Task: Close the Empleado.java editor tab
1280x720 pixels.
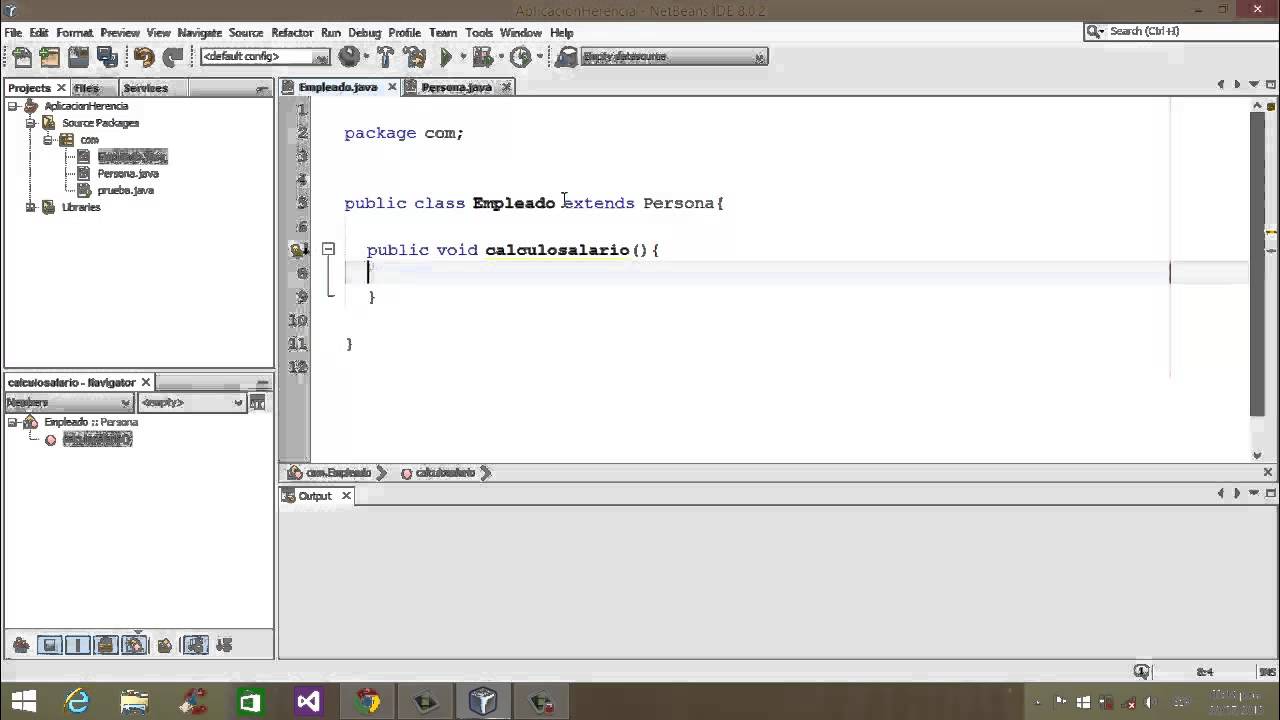Action: point(392,87)
